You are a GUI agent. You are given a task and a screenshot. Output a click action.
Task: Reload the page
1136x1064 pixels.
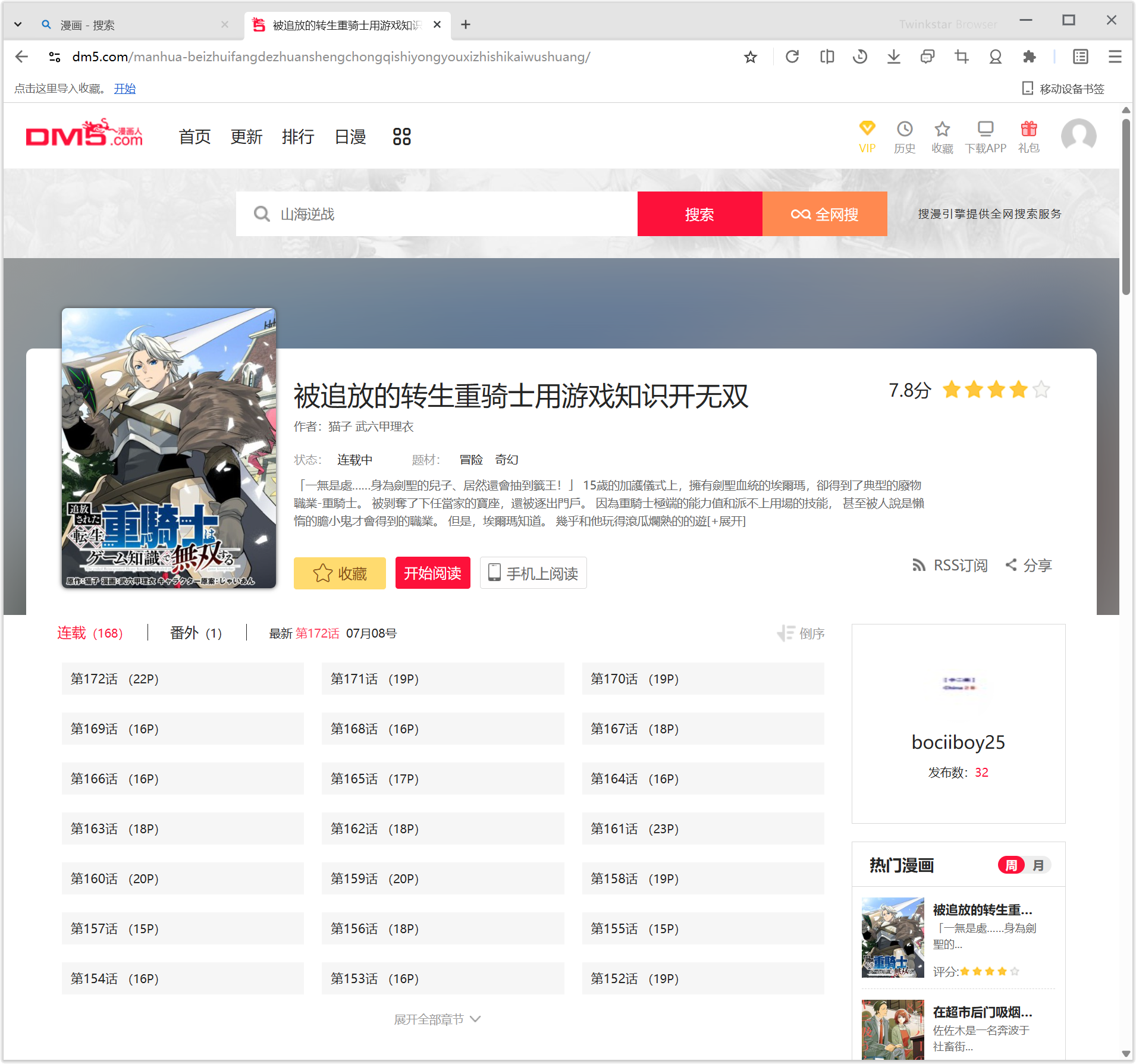pos(792,57)
